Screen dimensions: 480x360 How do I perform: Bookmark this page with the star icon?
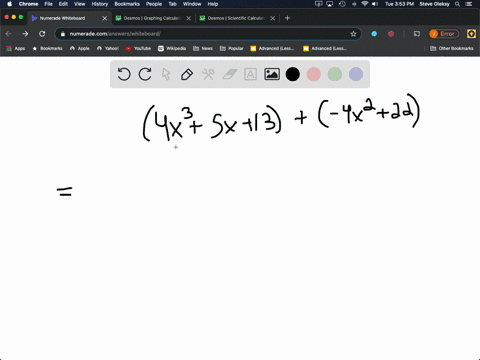[x=353, y=34]
